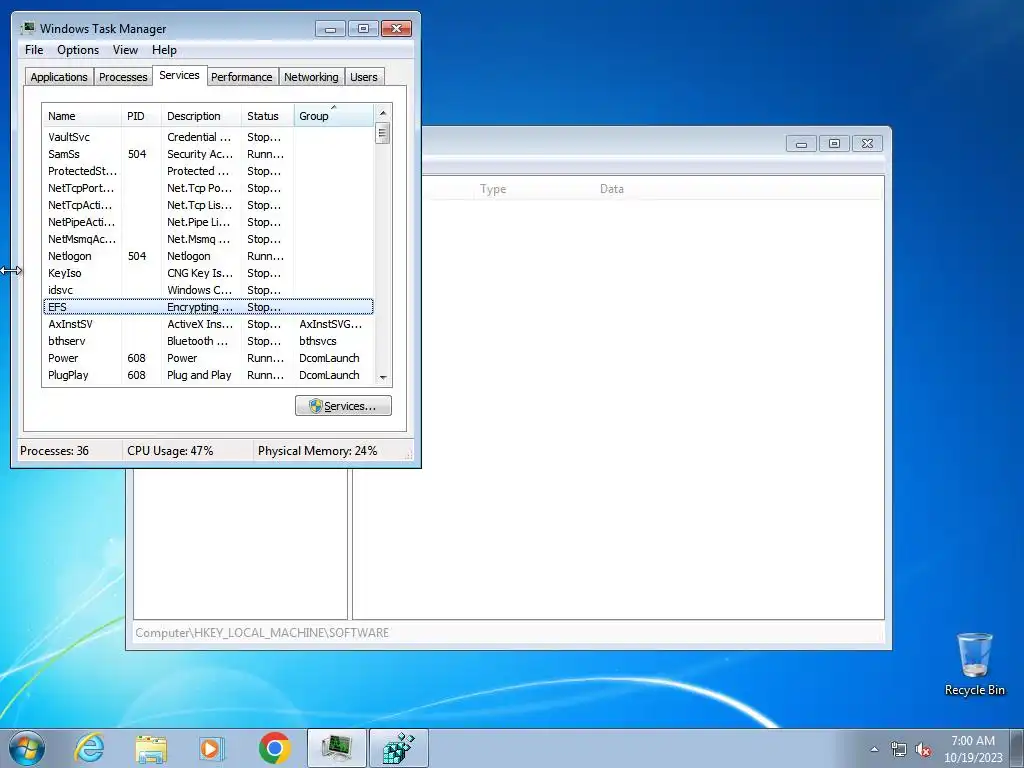
Task: Sort by Description column header
Action: pyautogui.click(x=201, y=116)
